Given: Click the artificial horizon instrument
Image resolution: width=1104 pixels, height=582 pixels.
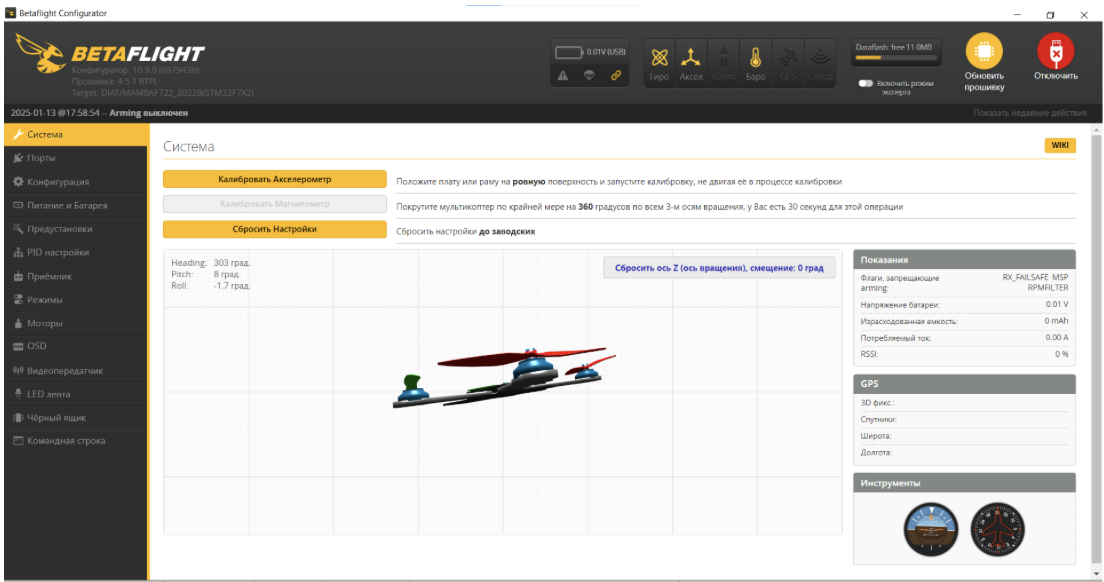Looking at the screenshot, I should tap(930, 528).
